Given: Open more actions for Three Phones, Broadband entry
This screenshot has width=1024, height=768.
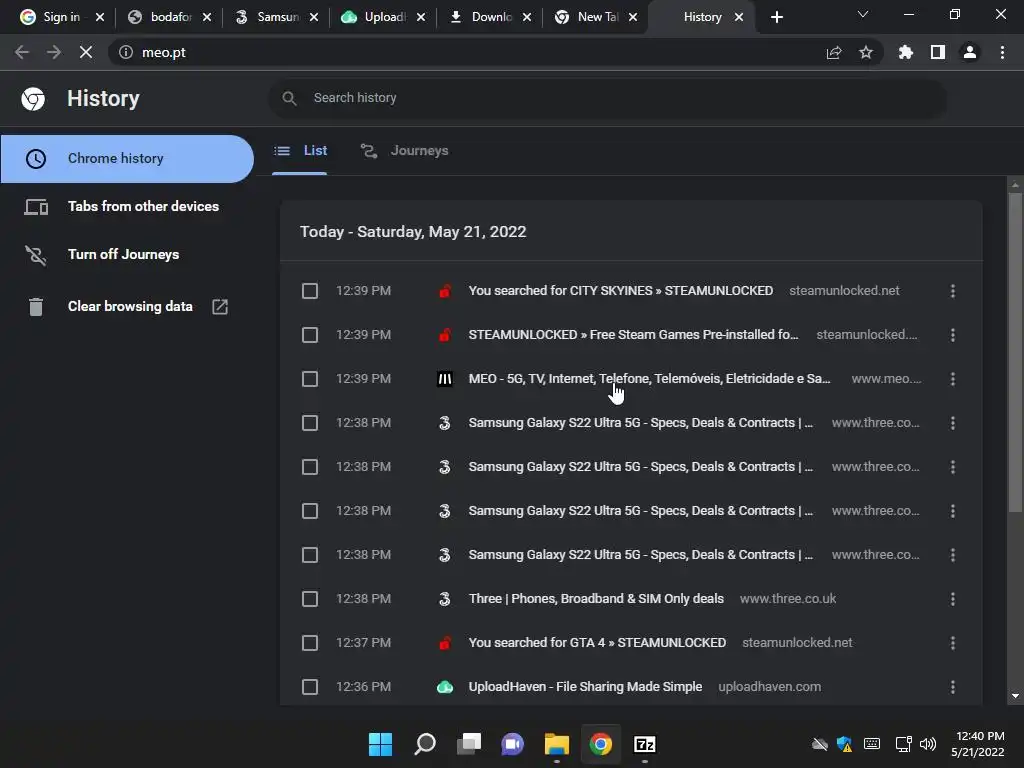Looking at the screenshot, I should tap(953, 599).
